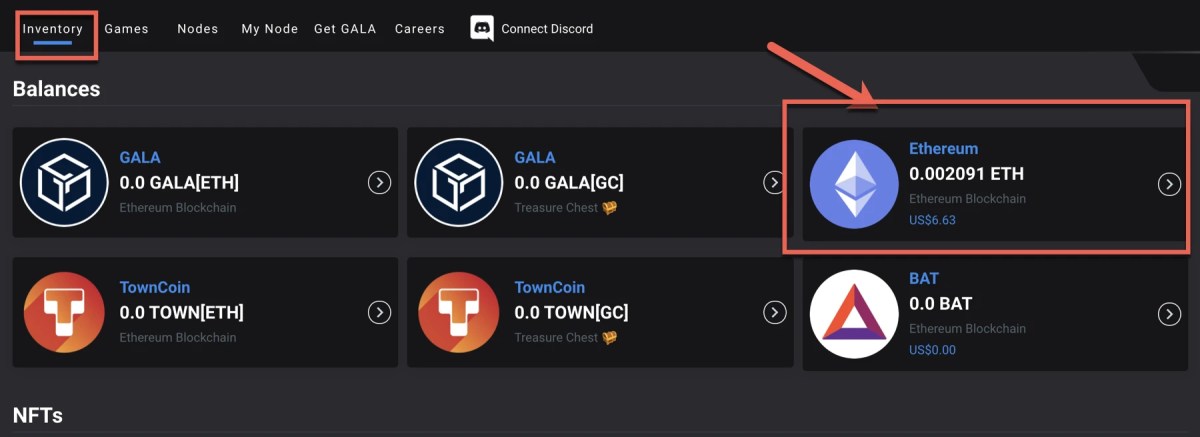Image resolution: width=1200 pixels, height=437 pixels.
Task: Open the Careers link
Action: pos(420,29)
